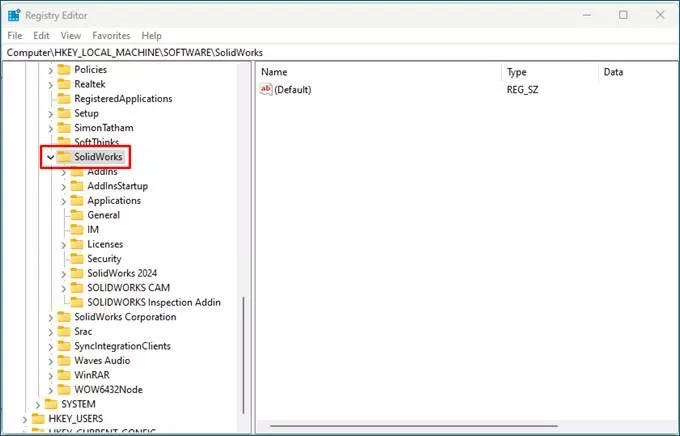Click the SyncIntegrationClients folder icon
680x436 pixels.
(x=64, y=346)
